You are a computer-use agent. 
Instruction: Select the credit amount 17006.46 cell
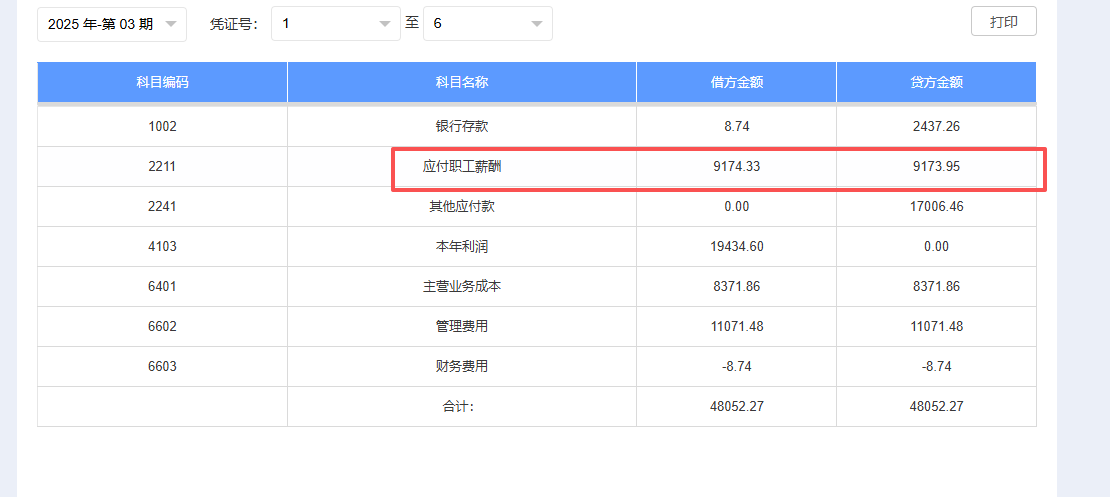pos(936,207)
